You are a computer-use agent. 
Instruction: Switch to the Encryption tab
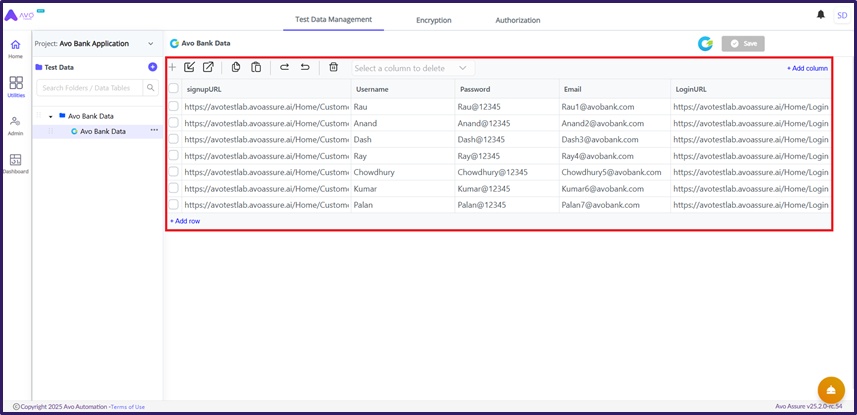(x=433, y=20)
